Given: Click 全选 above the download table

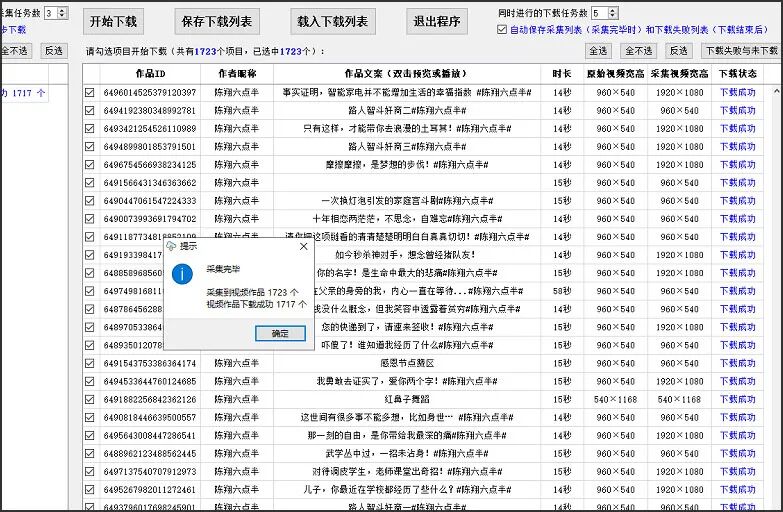Looking at the screenshot, I should pos(598,51).
